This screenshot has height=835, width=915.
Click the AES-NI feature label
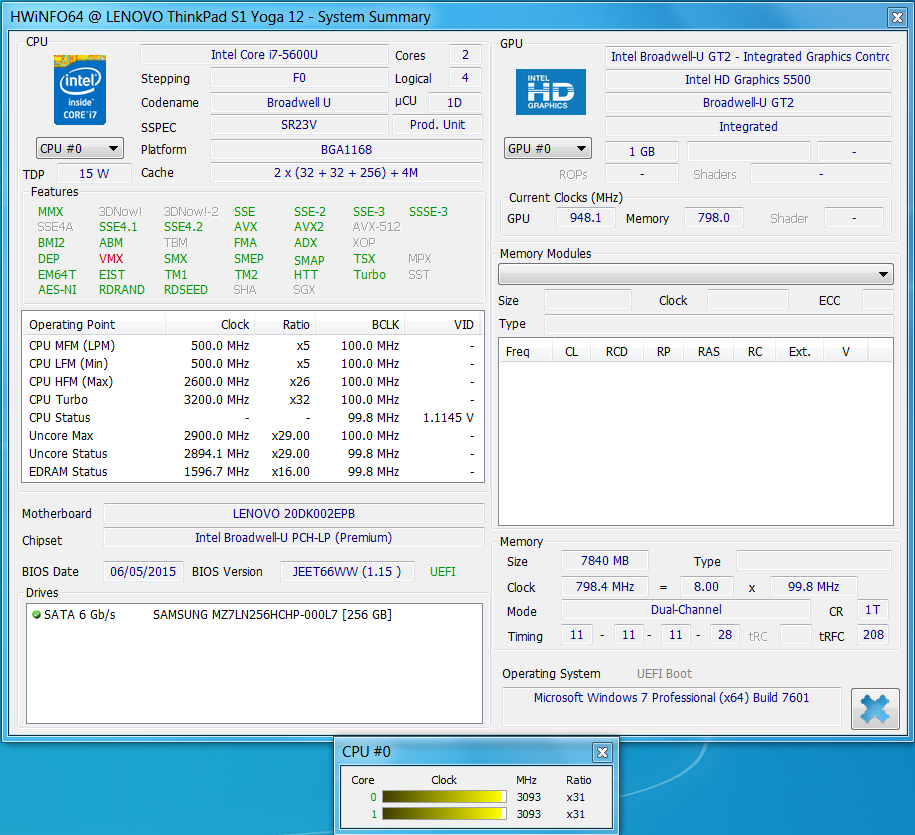coord(57,290)
